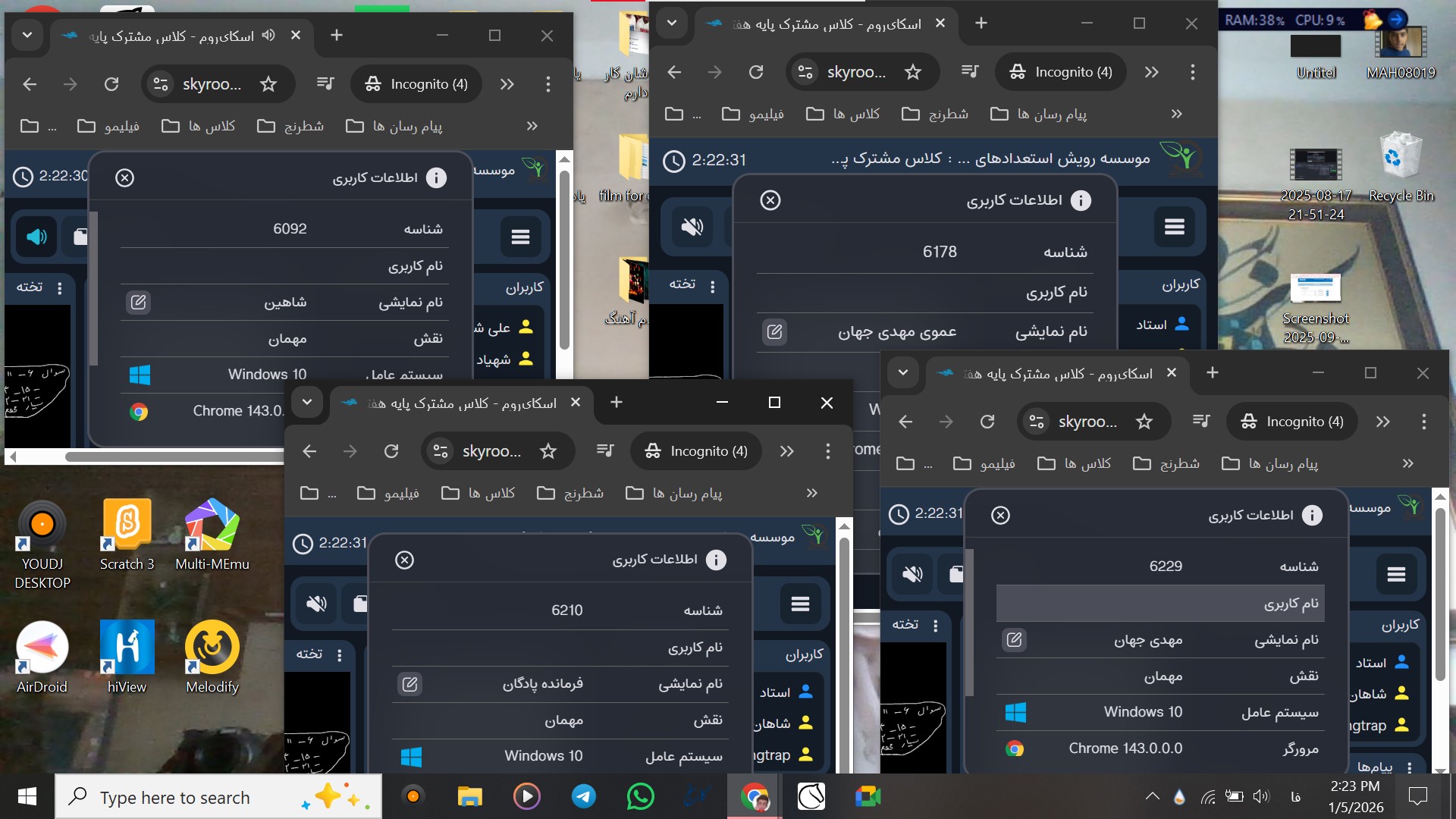Open hamburger menu beside user 6178 panel
1456x819 pixels.
(1174, 227)
